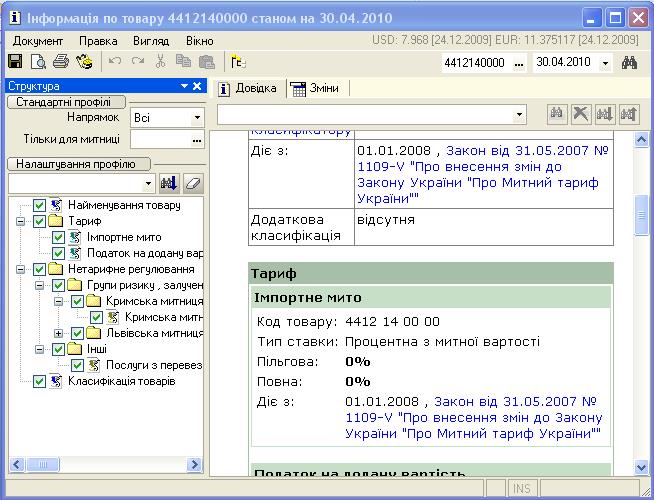The height and width of the screenshot is (500, 654).
Task: Click the Стандартні профілі button
Action: pyautogui.click(x=66, y=102)
